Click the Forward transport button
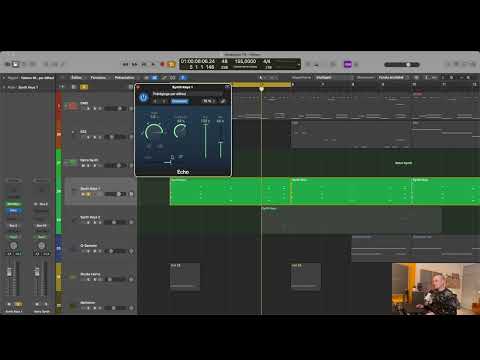The height and width of the screenshot is (360, 480). (134, 64)
